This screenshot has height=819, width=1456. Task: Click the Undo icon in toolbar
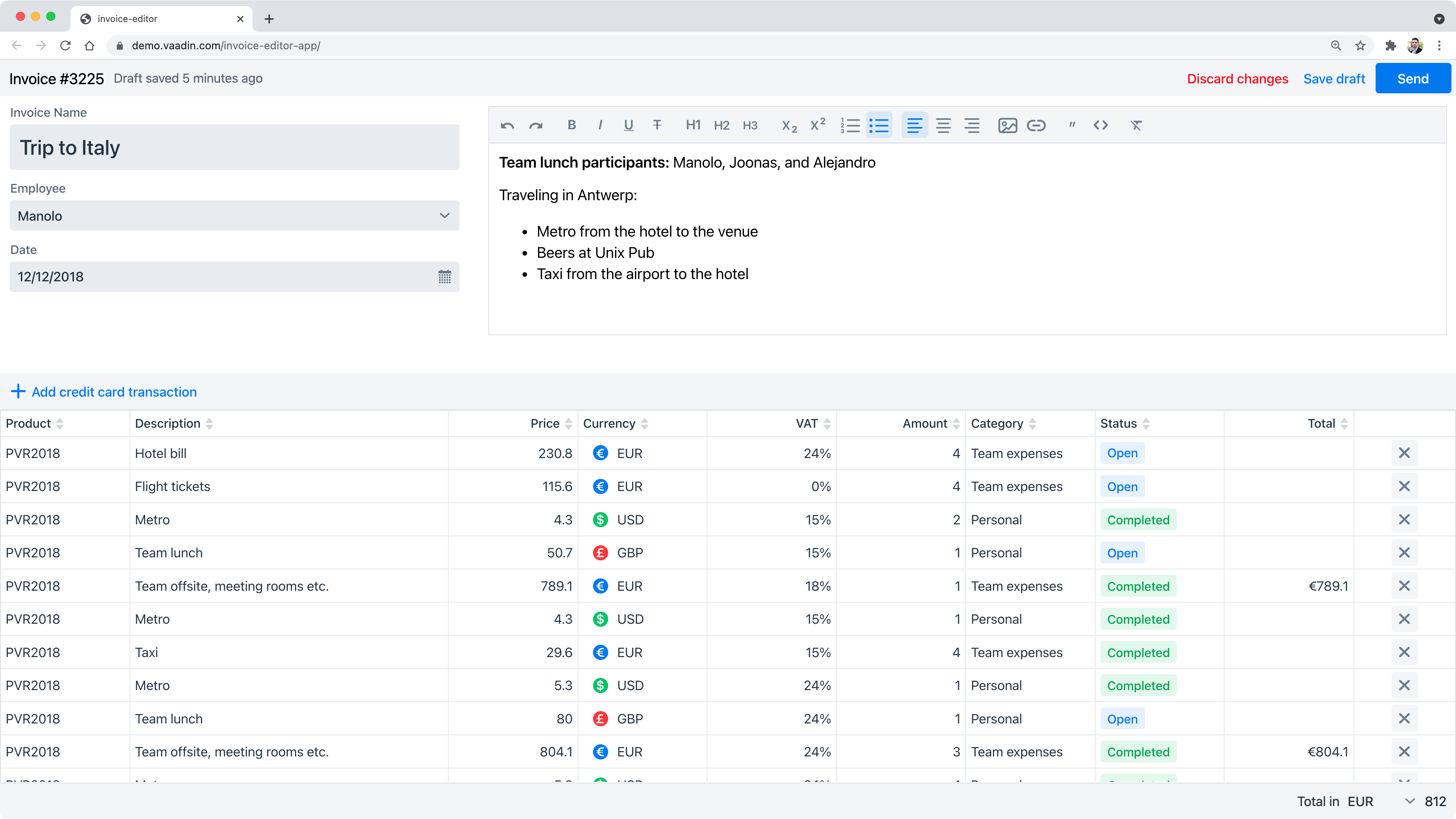pos(507,125)
